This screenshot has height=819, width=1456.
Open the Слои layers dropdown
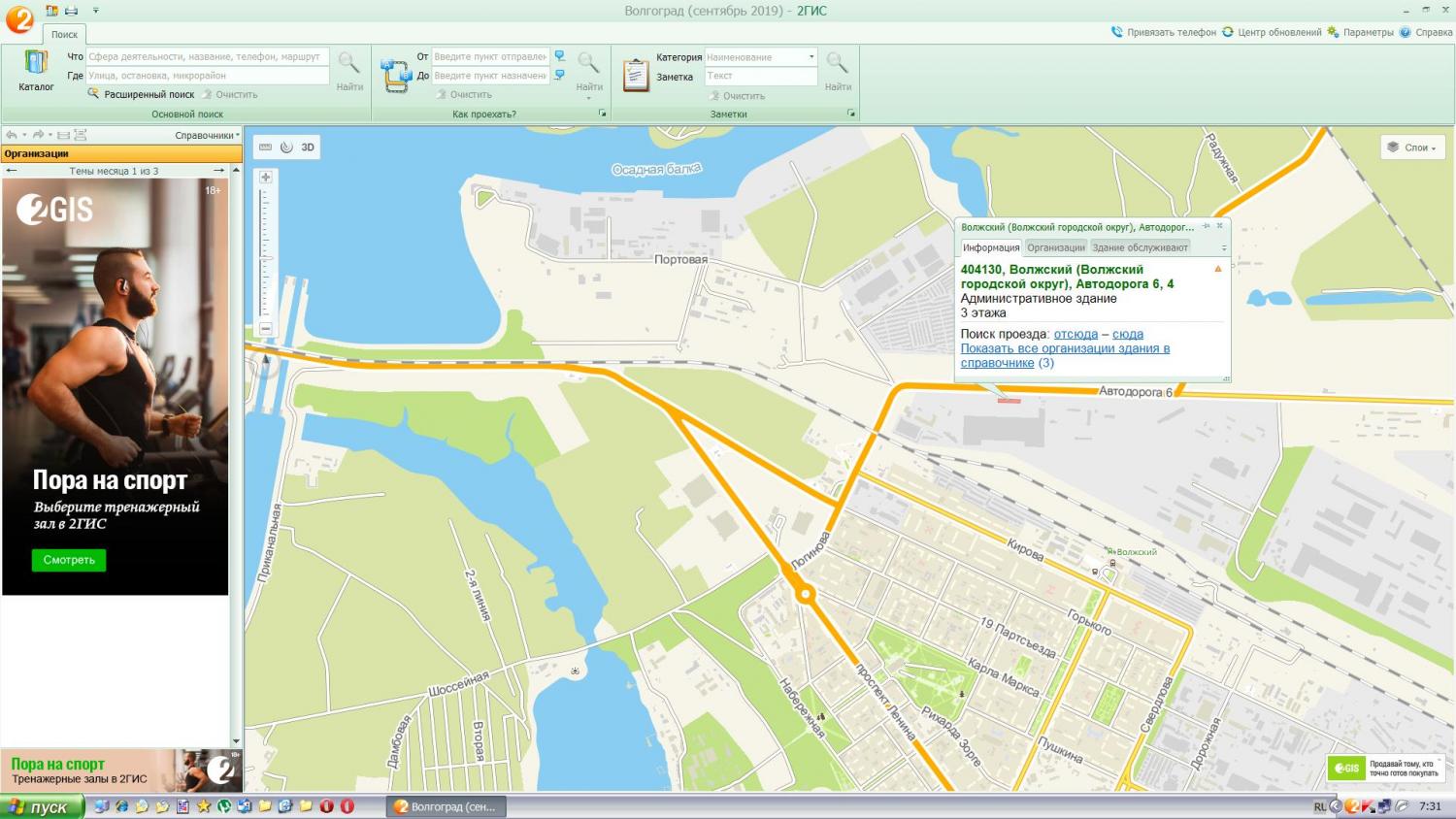(1413, 147)
